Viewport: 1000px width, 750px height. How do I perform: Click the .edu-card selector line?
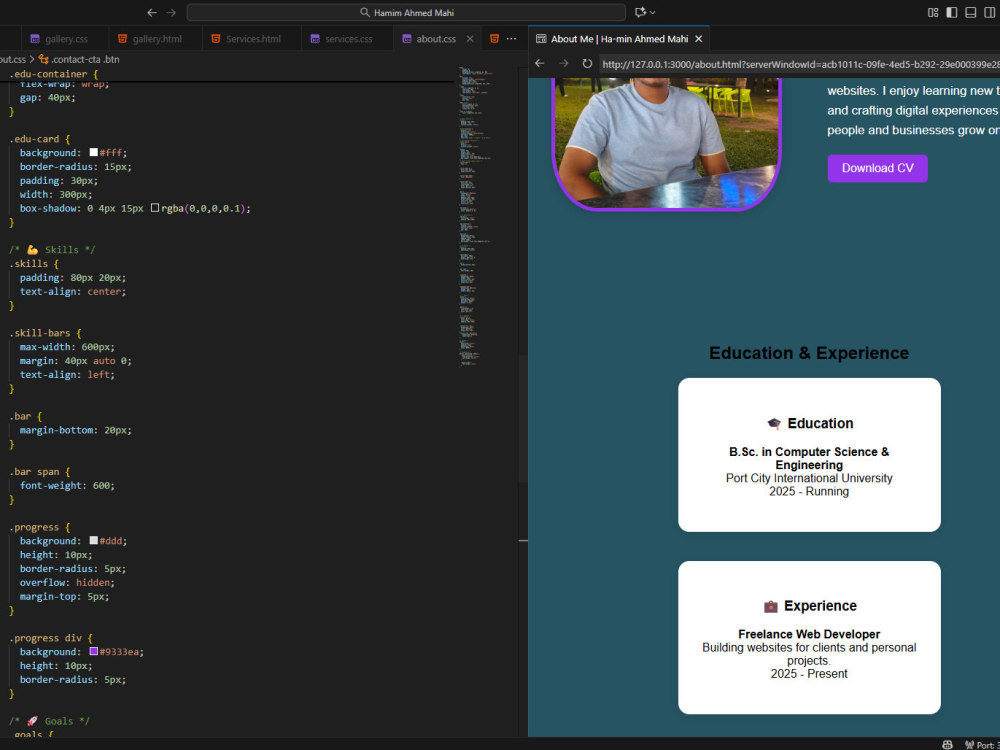[x=39, y=139]
